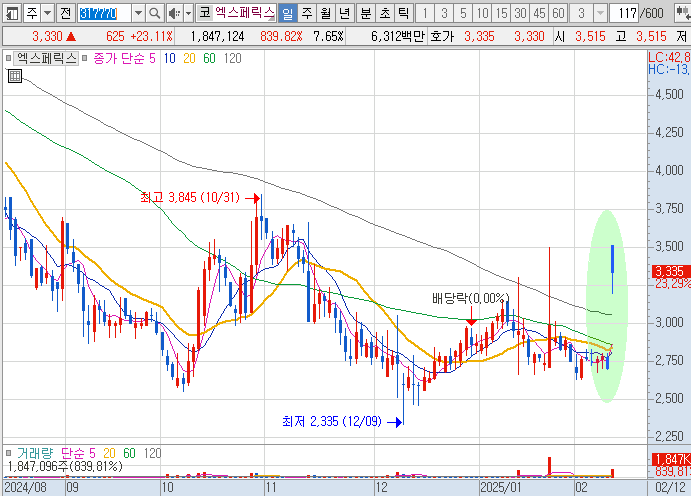Click the 6,312백만 trade amount value
Viewport: 691px width, 496px height.
tap(398, 36)
